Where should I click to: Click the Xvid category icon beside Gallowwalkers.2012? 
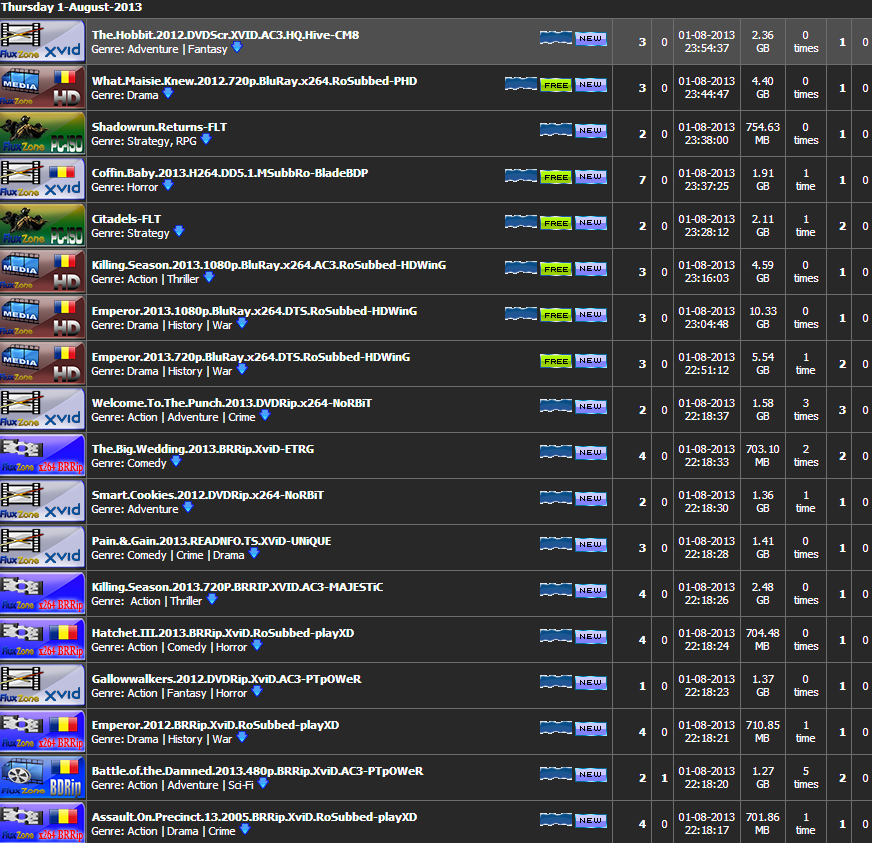pyautogui.click(x=43, y=686)
